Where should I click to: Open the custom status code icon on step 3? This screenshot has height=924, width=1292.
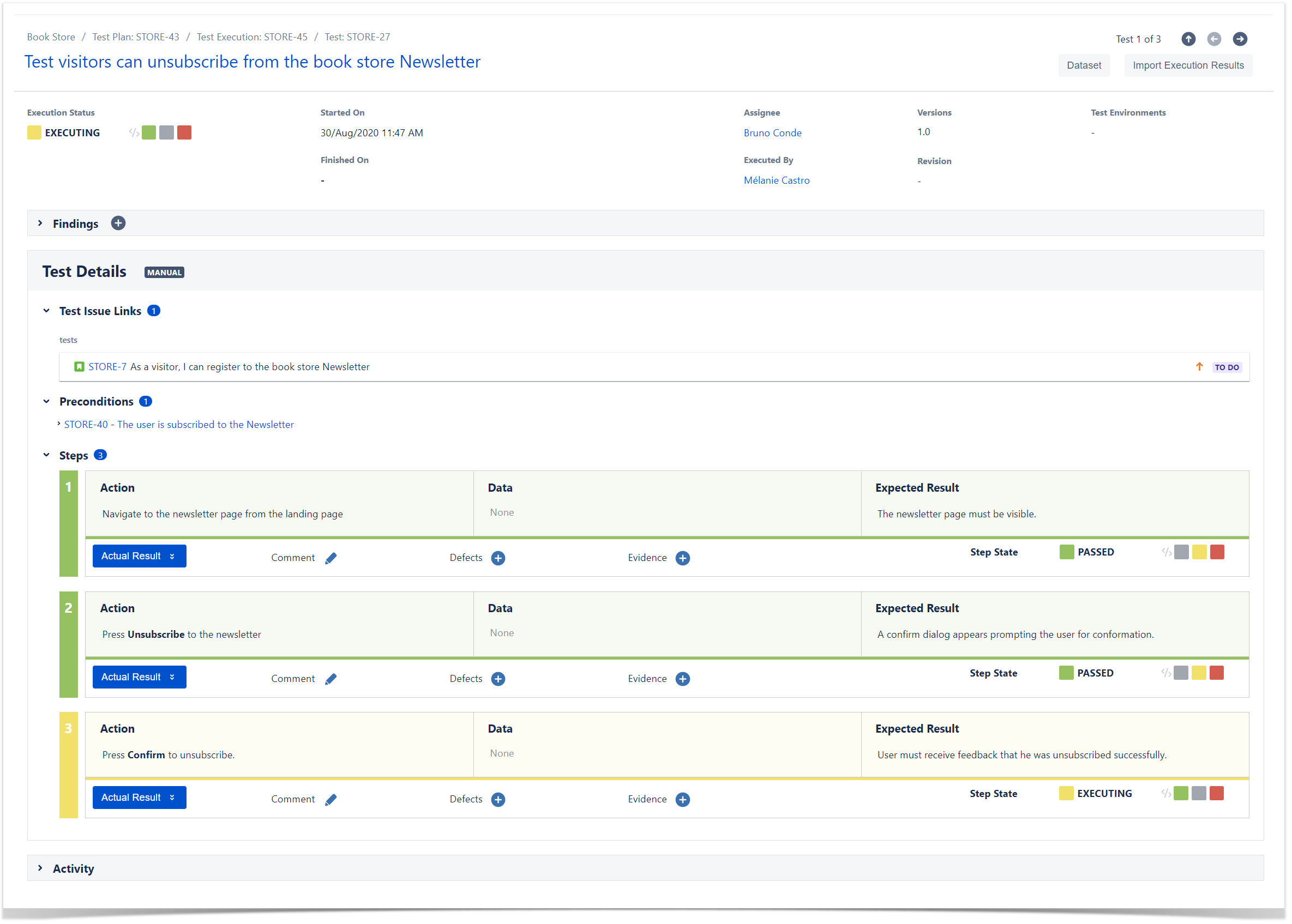tap(1165, 793)
